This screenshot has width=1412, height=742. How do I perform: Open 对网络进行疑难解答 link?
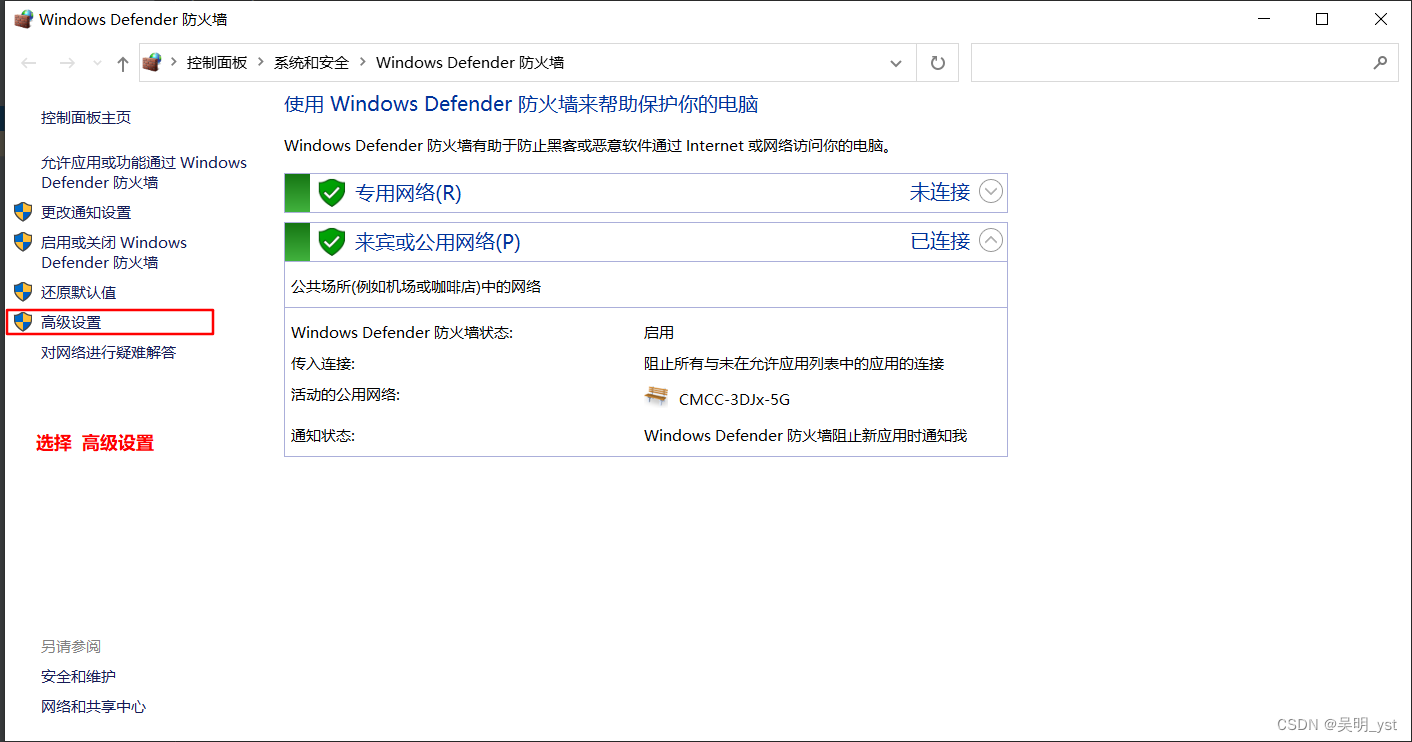[x=108, y=353]
